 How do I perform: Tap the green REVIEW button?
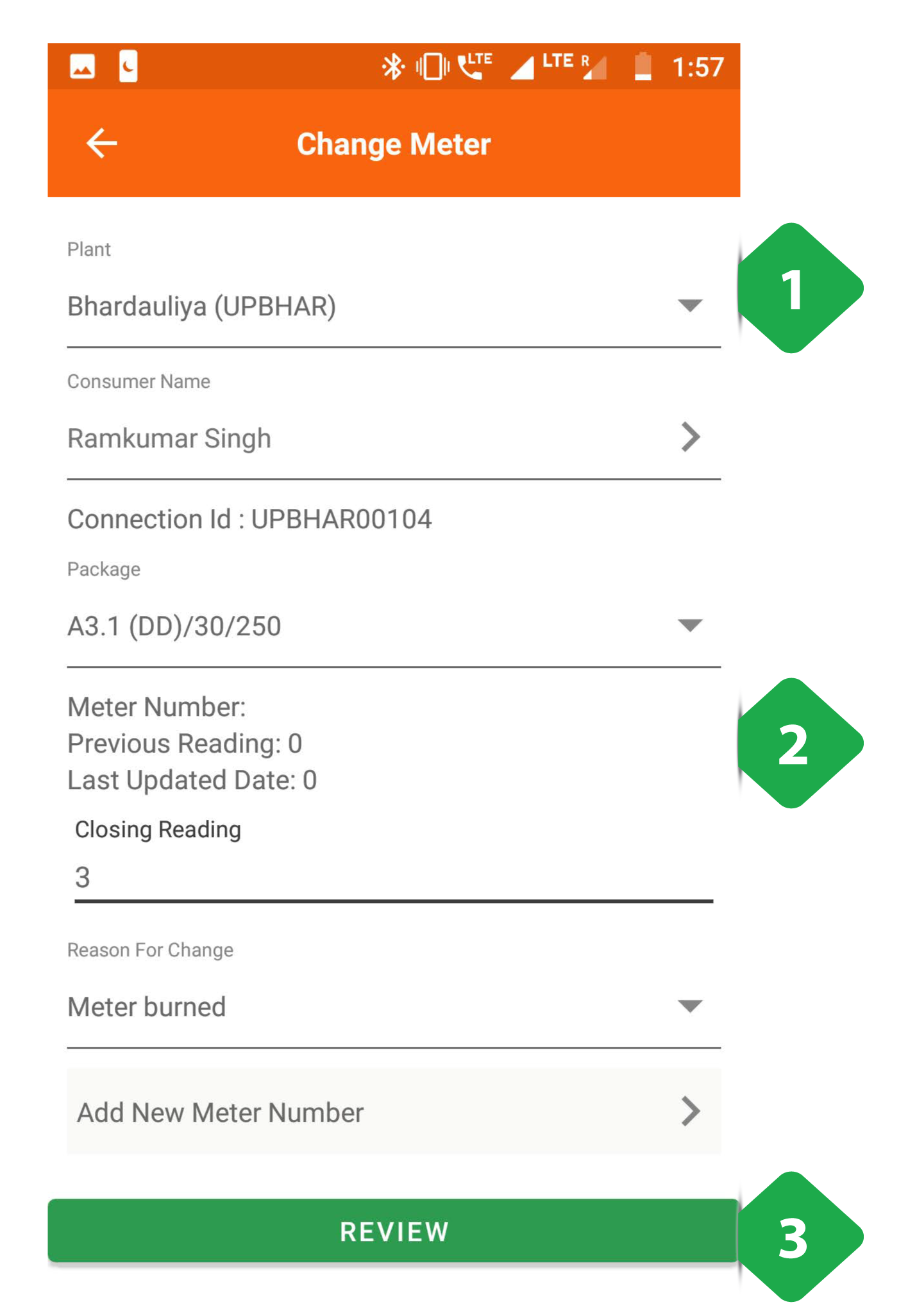[394, 1231]
